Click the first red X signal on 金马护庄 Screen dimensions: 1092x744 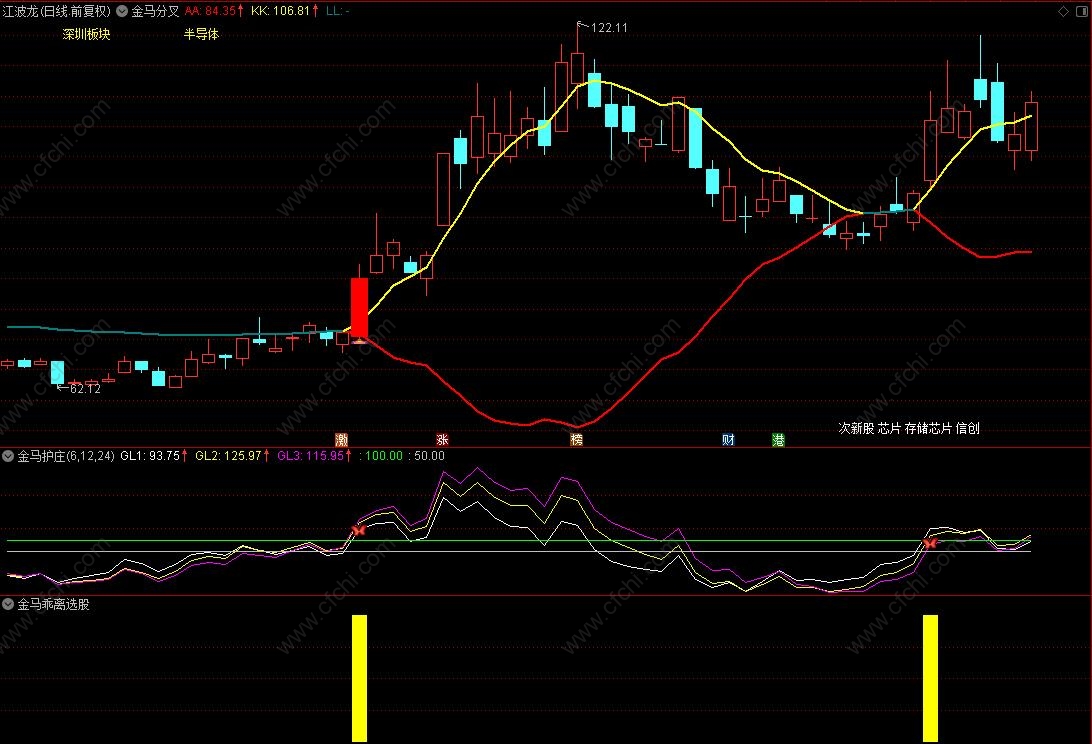click(359, 531)
